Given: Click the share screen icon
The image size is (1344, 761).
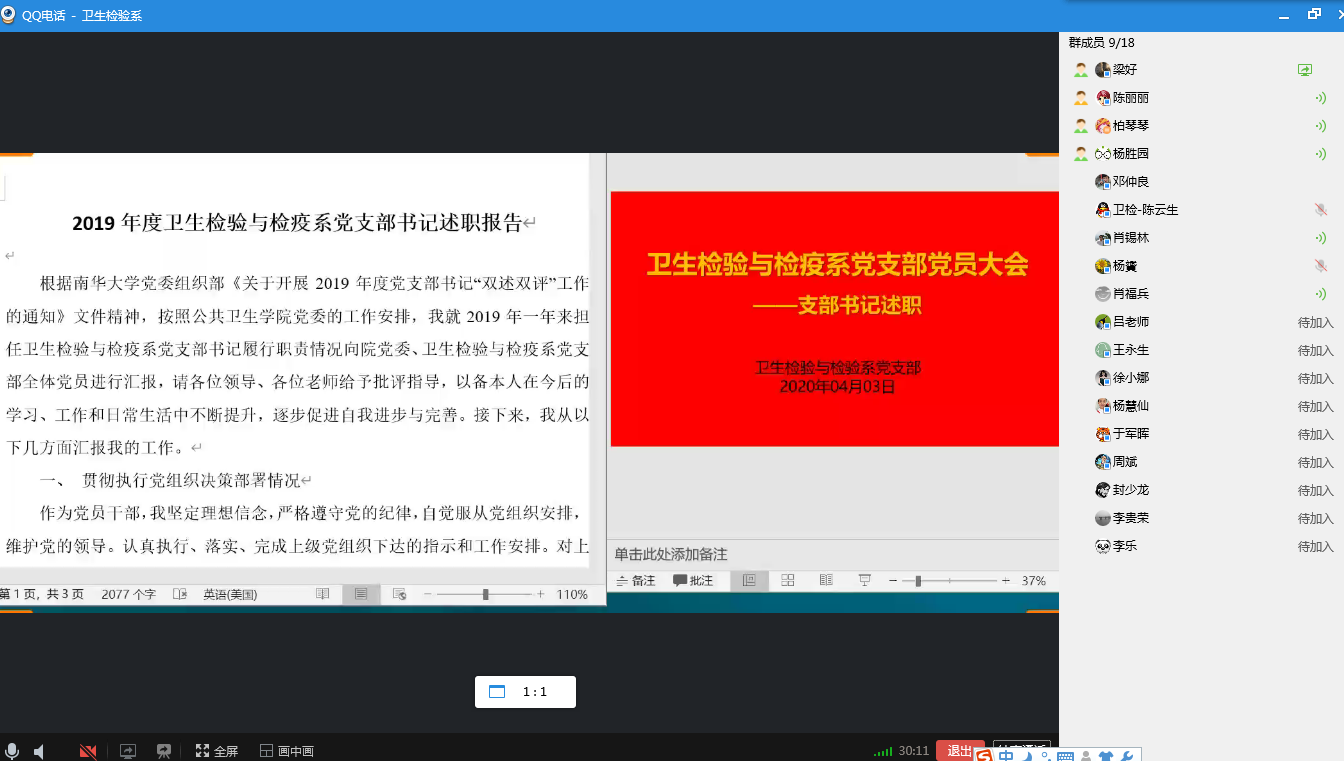Looking at the screenshot, I should click(128, 751).
